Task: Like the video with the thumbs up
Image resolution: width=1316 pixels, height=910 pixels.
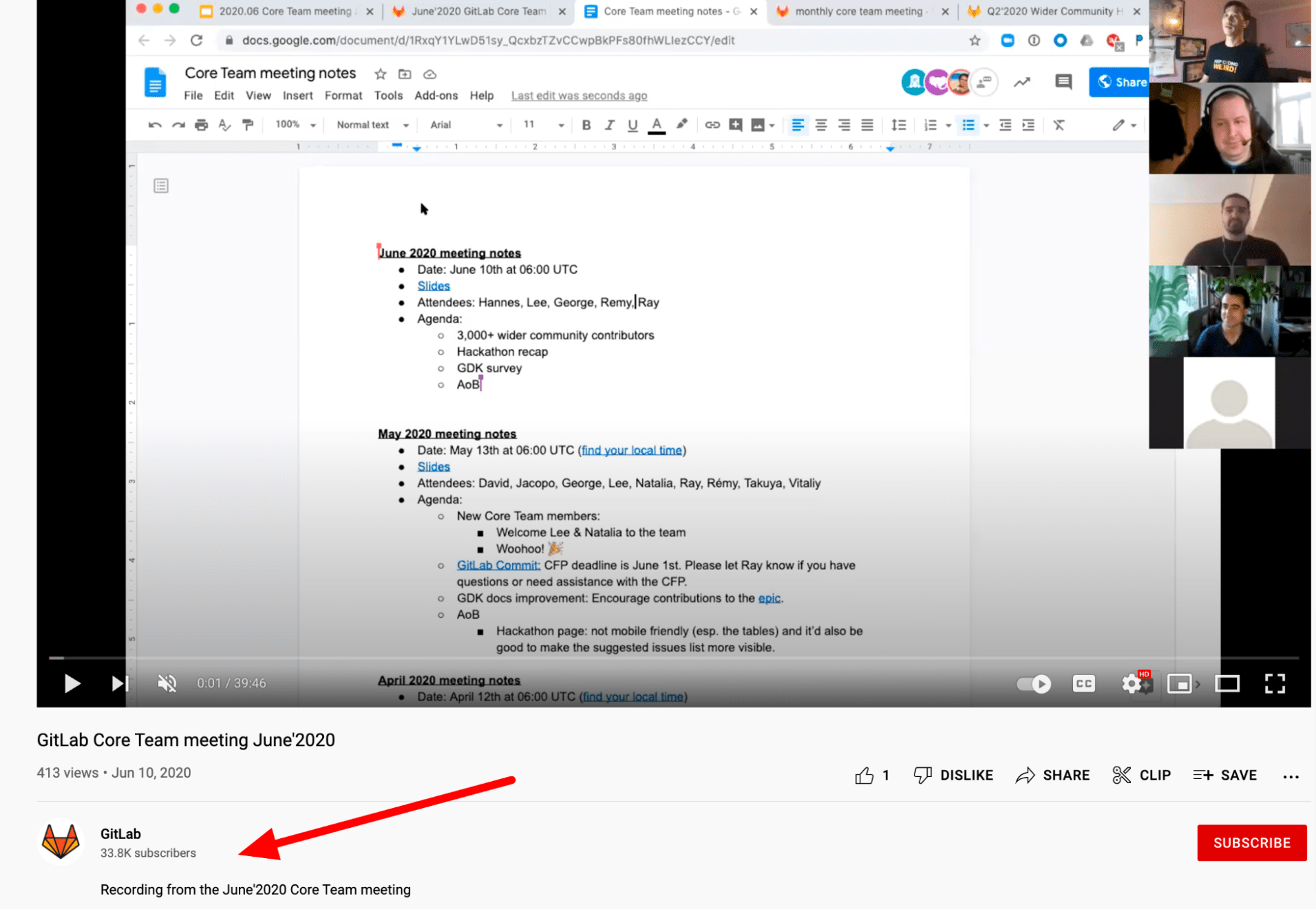Action: (866, 774)
